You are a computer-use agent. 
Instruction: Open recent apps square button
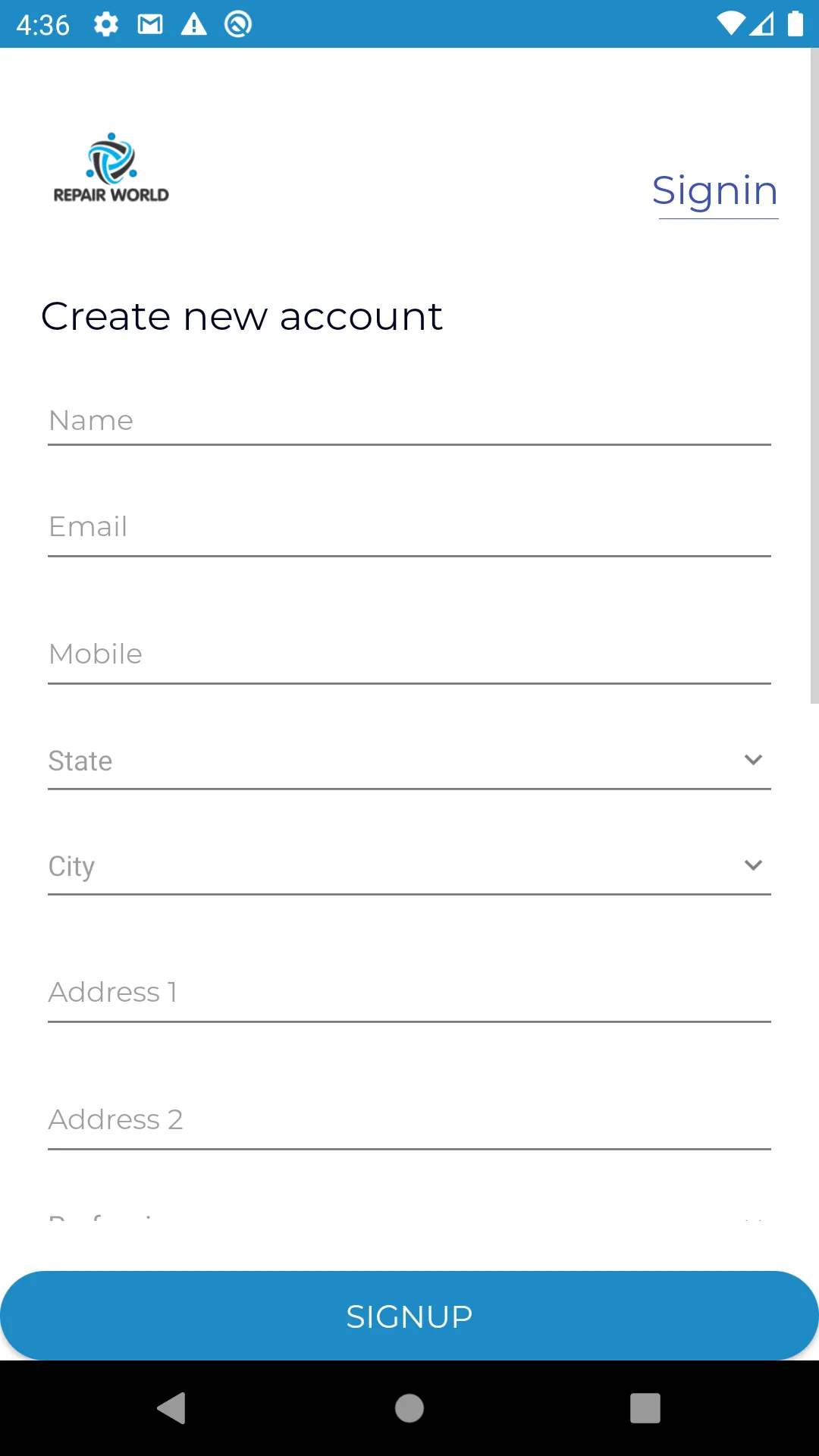tap(645, 1408)
